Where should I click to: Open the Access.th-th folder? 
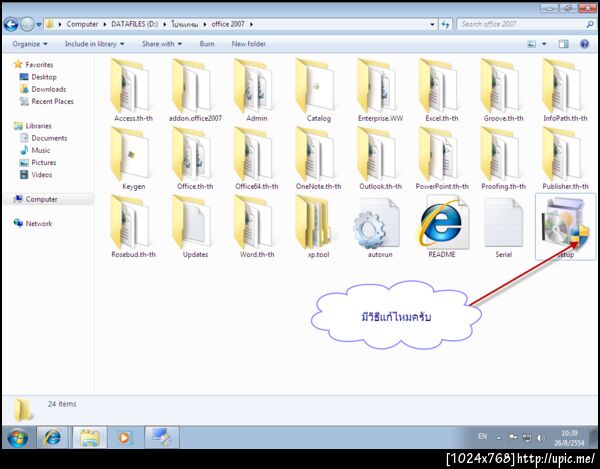point(133,91)
